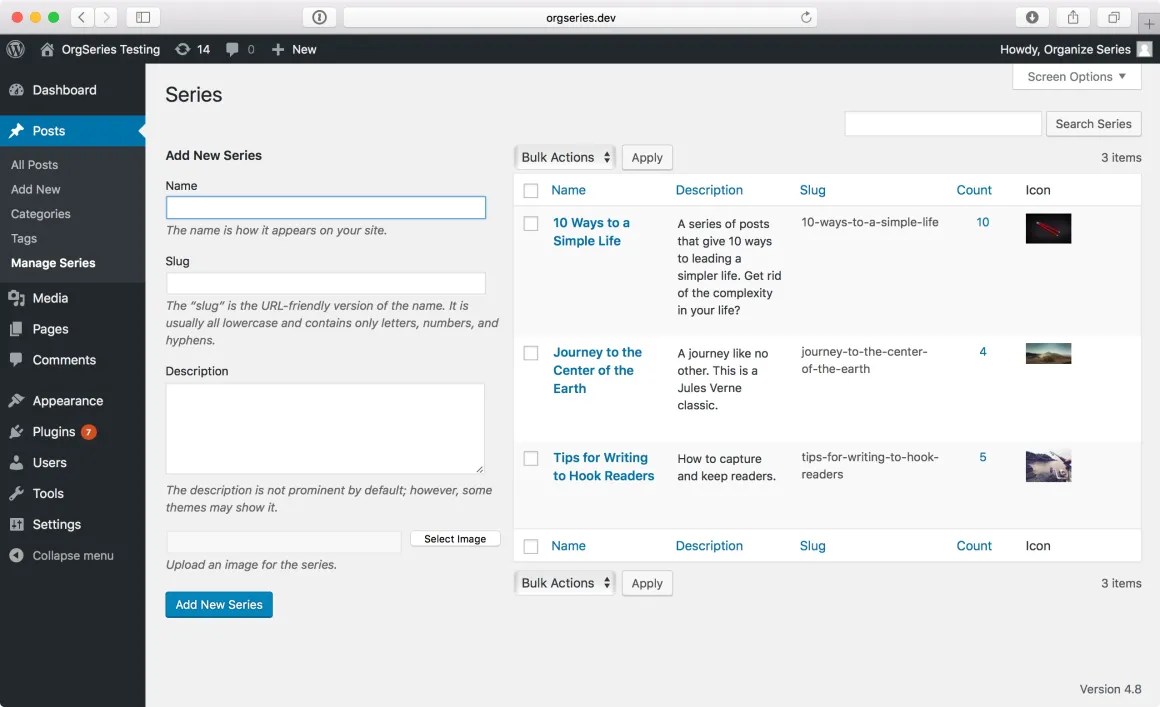Click the "Add New Series" button
Screen dimensions: 1160x707
click(218, 604)
